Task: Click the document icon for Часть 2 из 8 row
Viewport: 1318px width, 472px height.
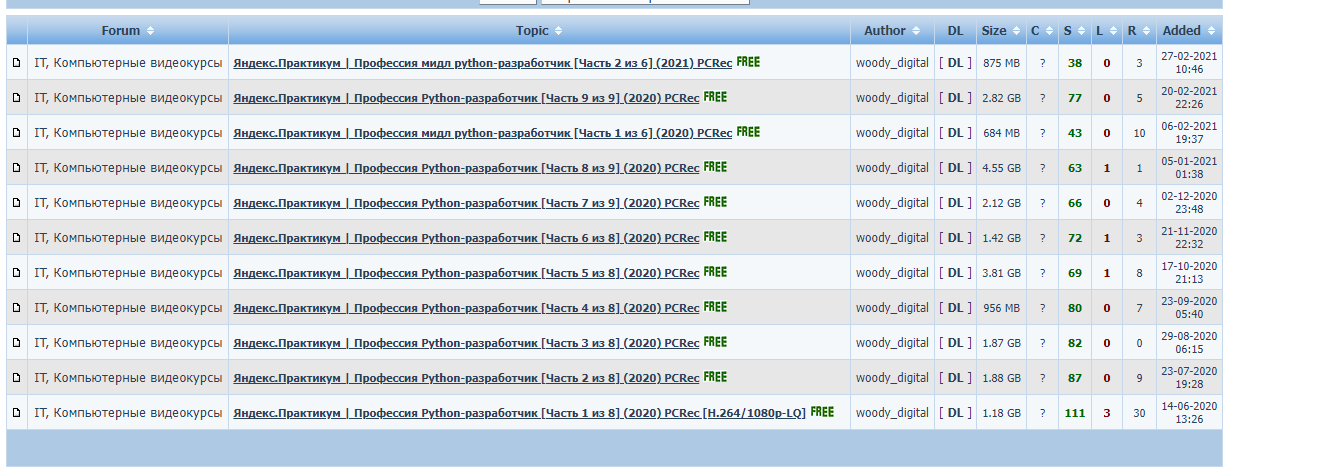Action: coord(16,378)
